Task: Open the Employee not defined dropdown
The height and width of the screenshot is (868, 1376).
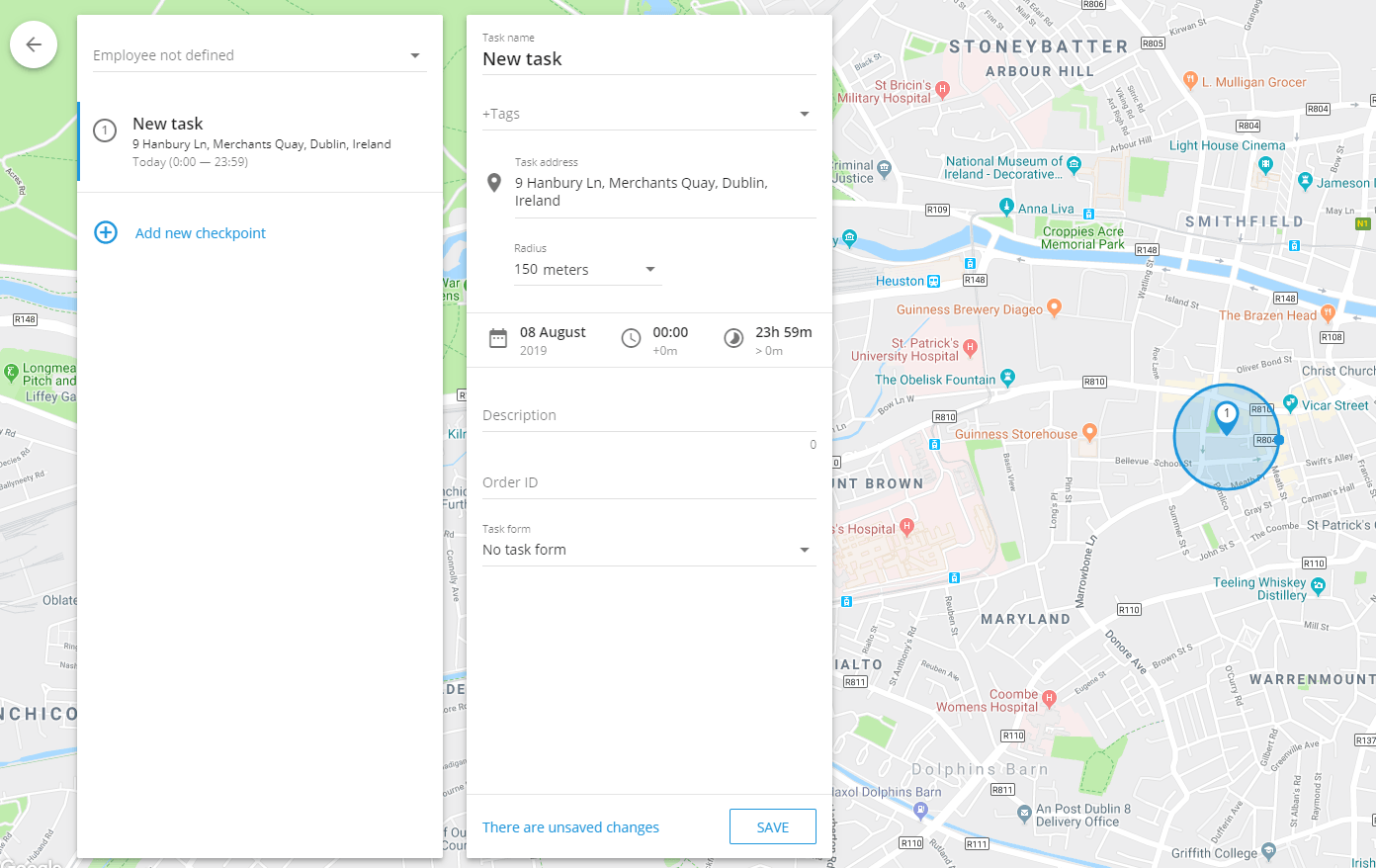Action: coord(259,55)
